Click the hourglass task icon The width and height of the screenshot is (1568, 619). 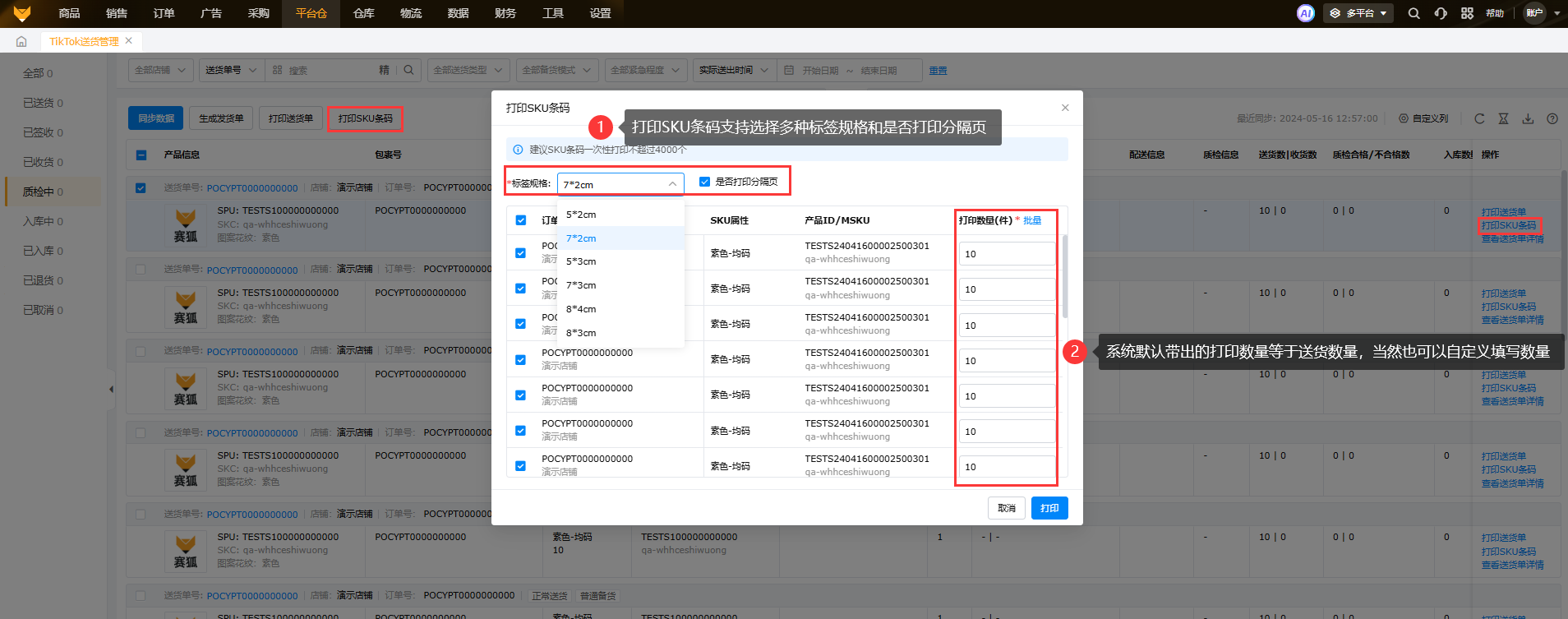[x=1503, y=118]
